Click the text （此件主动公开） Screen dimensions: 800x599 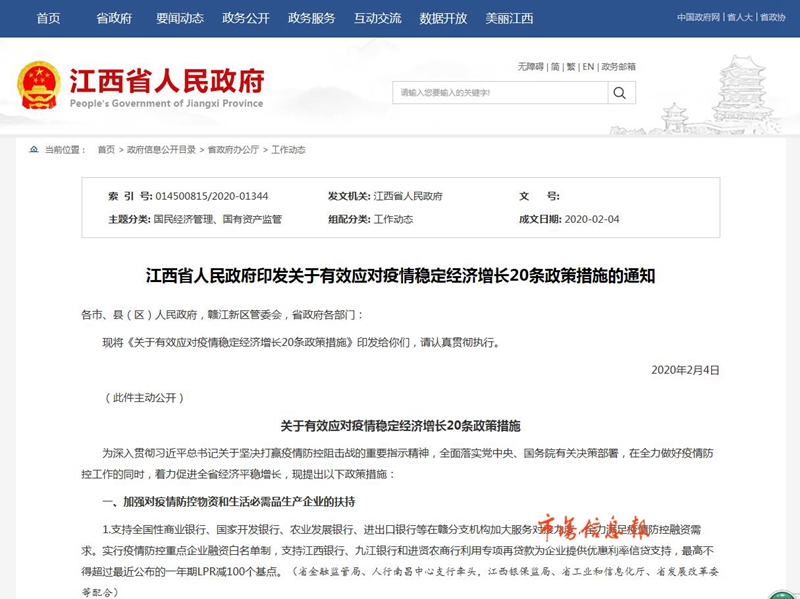coord(144,398)
